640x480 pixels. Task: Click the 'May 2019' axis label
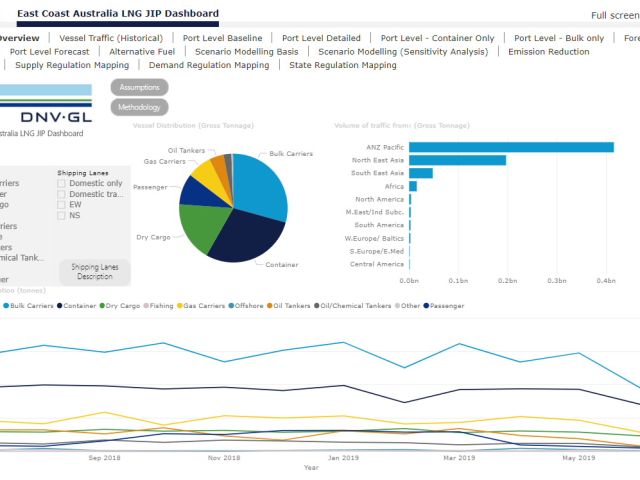(x=579, y=458)
